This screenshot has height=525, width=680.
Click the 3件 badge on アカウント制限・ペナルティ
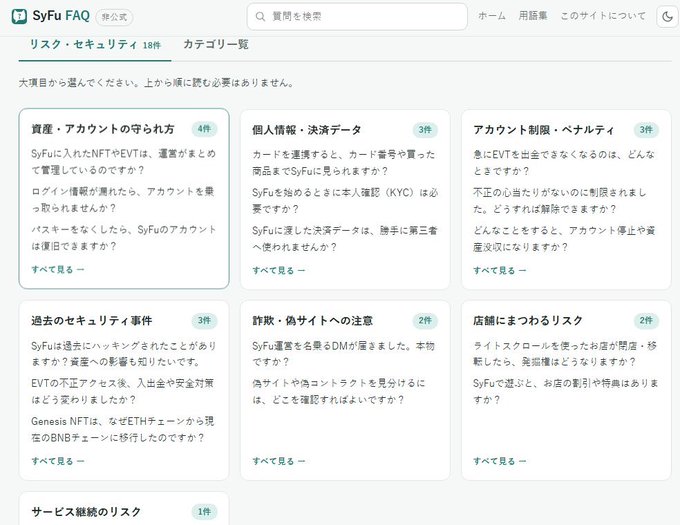tap(646, 130)
